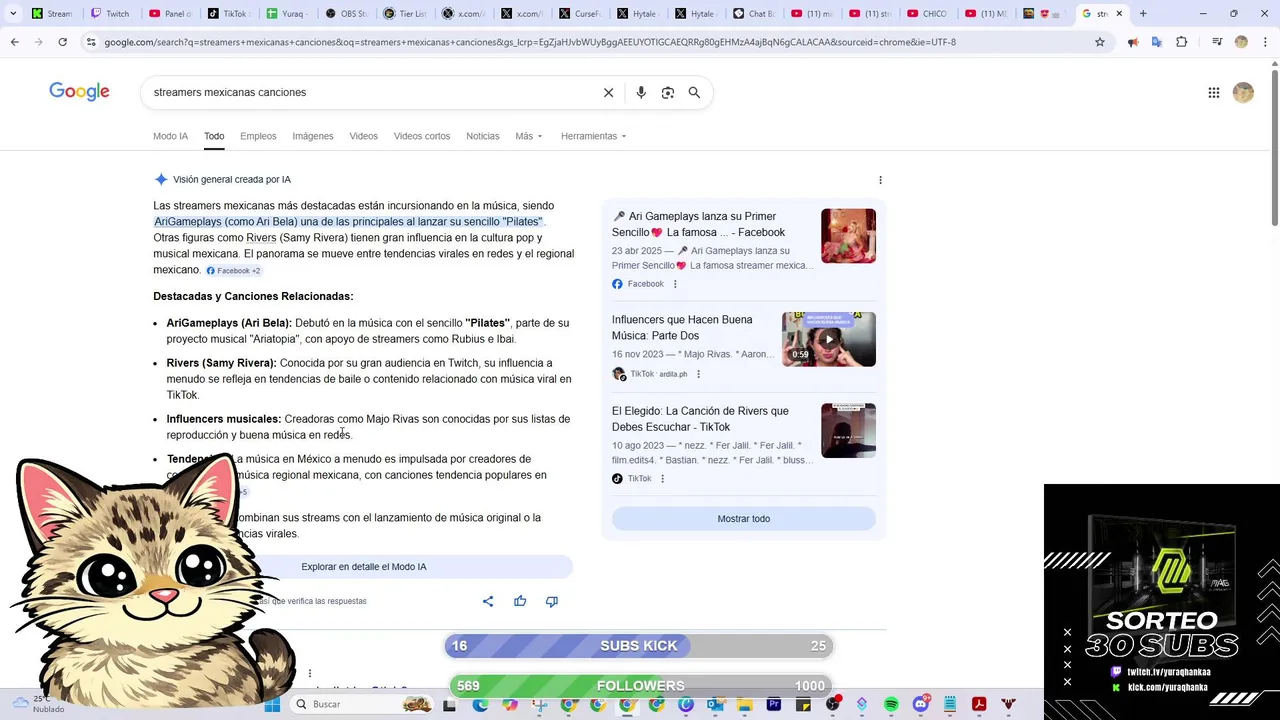Open the Tier List browser tab
Viewport: 1280px width, 720px height.
point(405,14)
